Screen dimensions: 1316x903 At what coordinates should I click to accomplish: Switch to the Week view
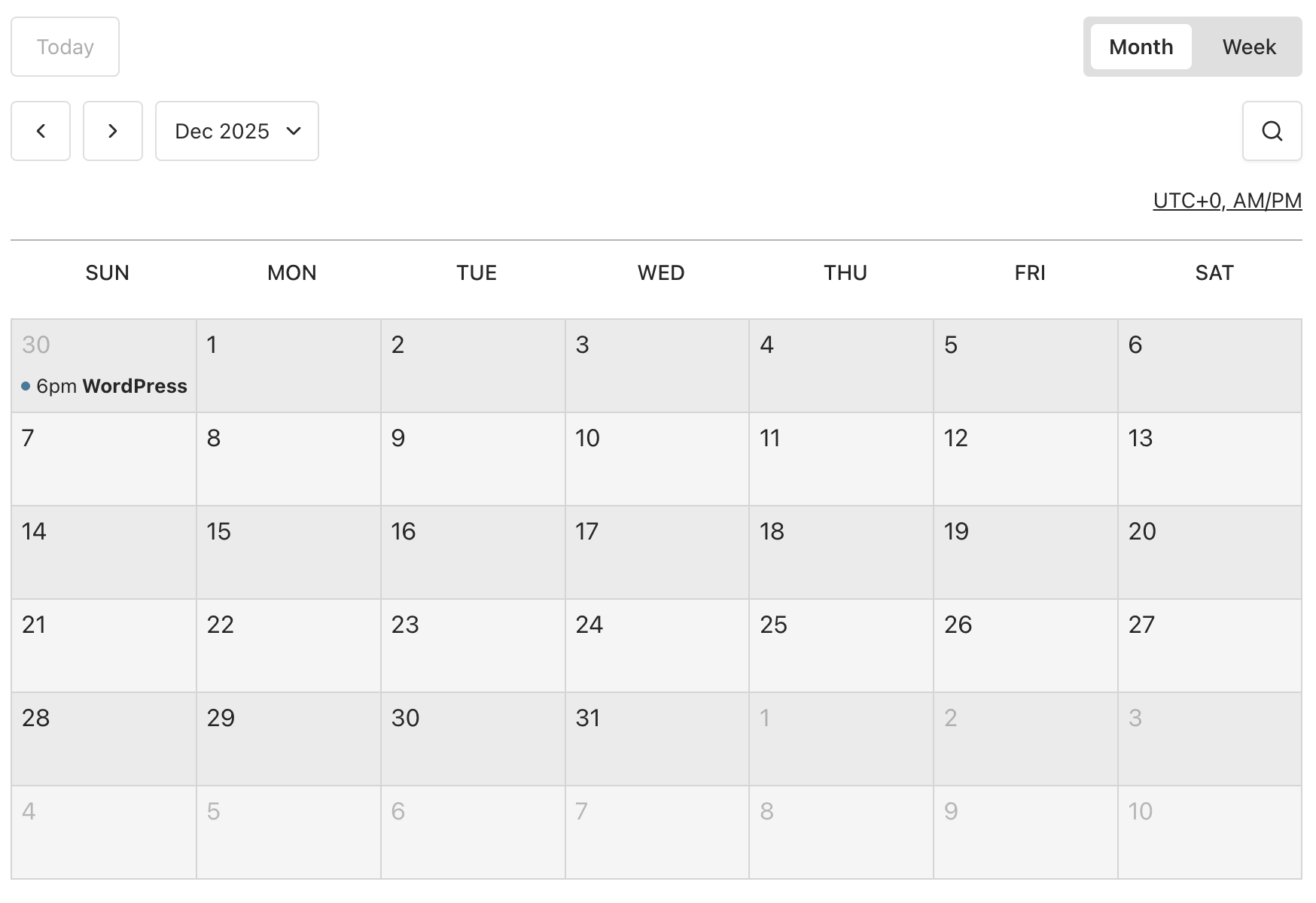[x=1249, y=47]
